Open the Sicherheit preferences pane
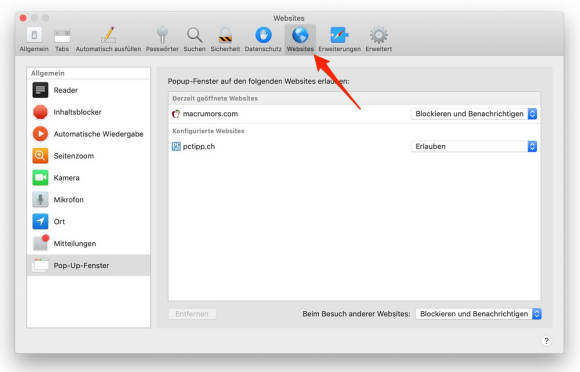Viewport: 580px width, 372px height. coord(225,39)
